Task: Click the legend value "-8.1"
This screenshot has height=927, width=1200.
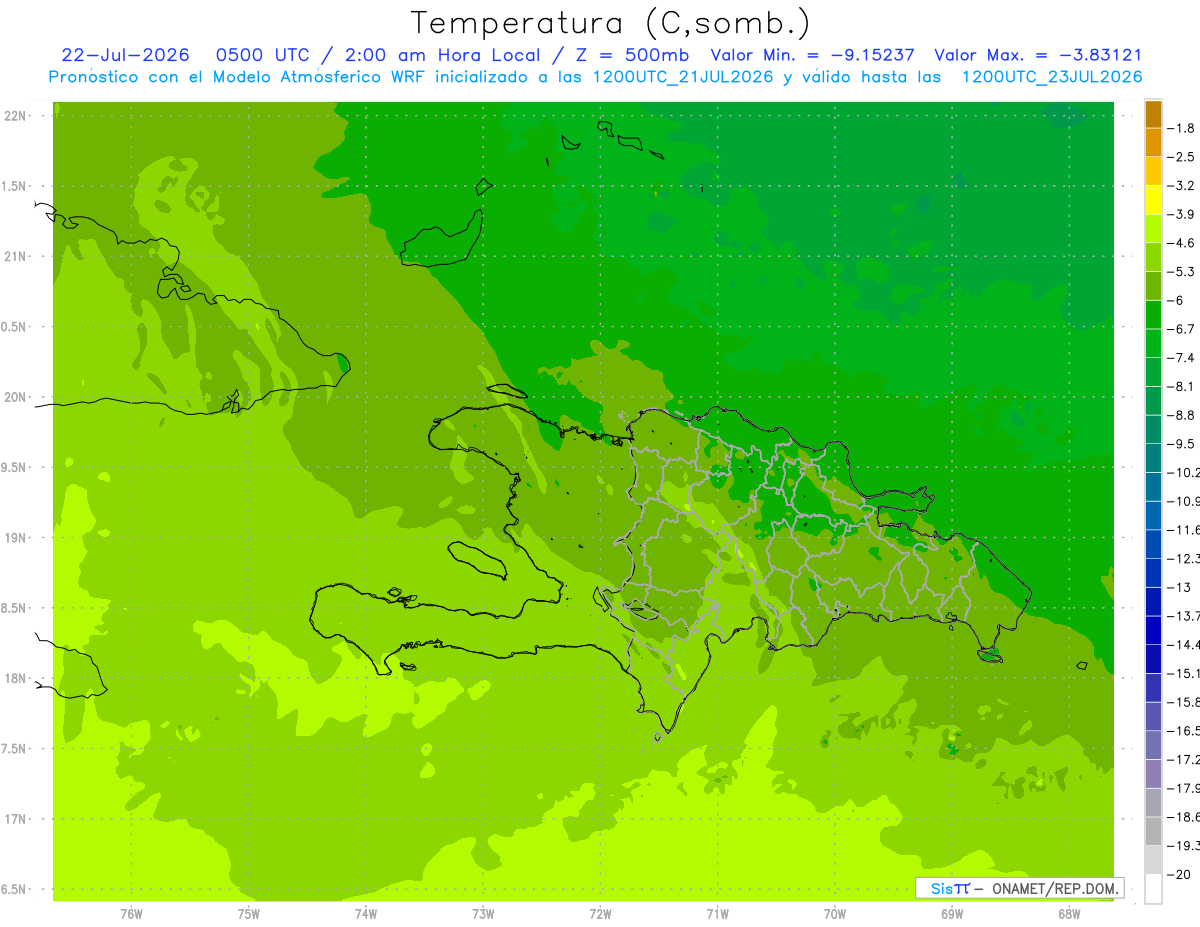Action: click(1181, 386)
